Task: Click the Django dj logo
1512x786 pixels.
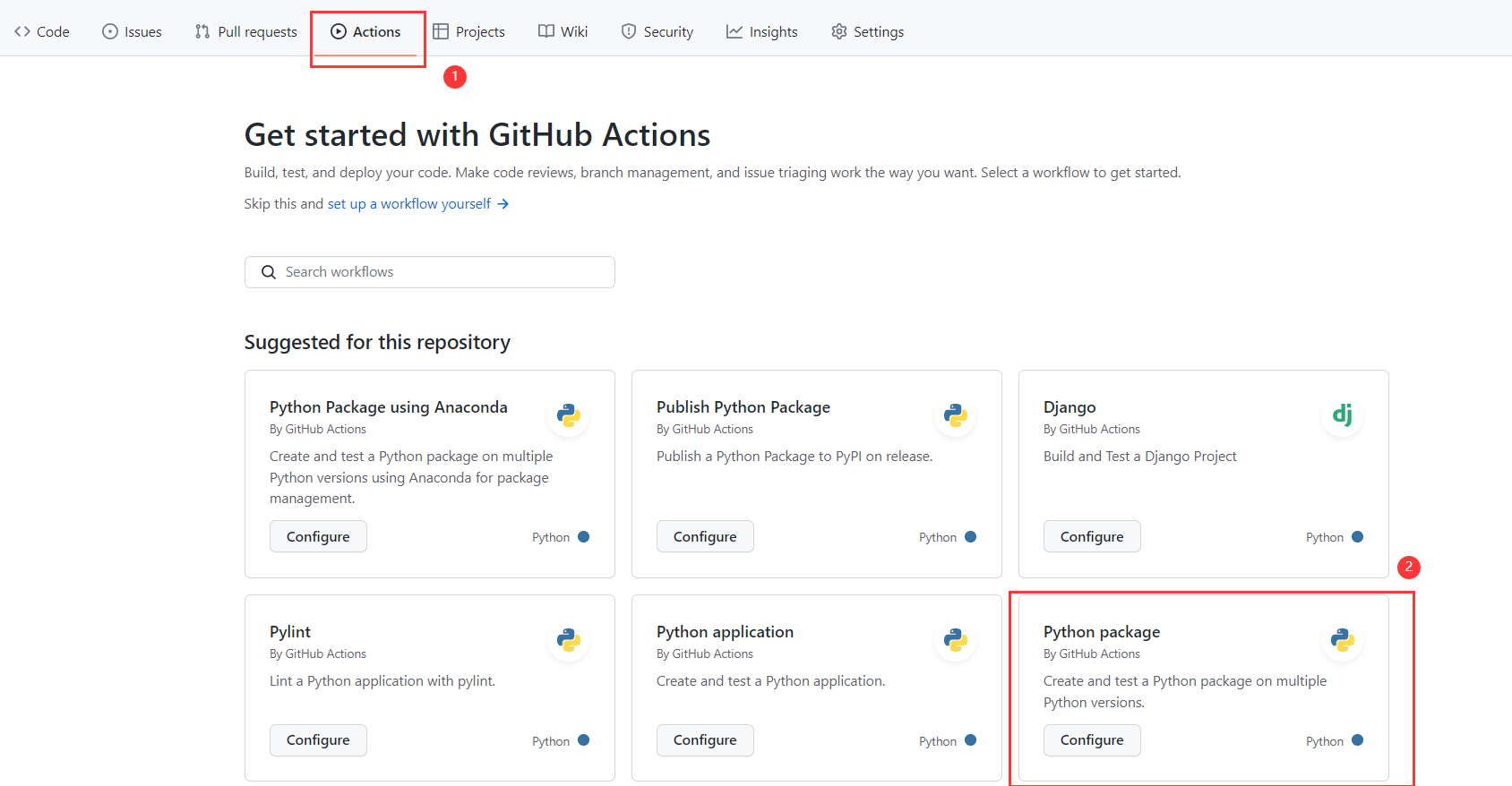Action: tap(1343, 415)
